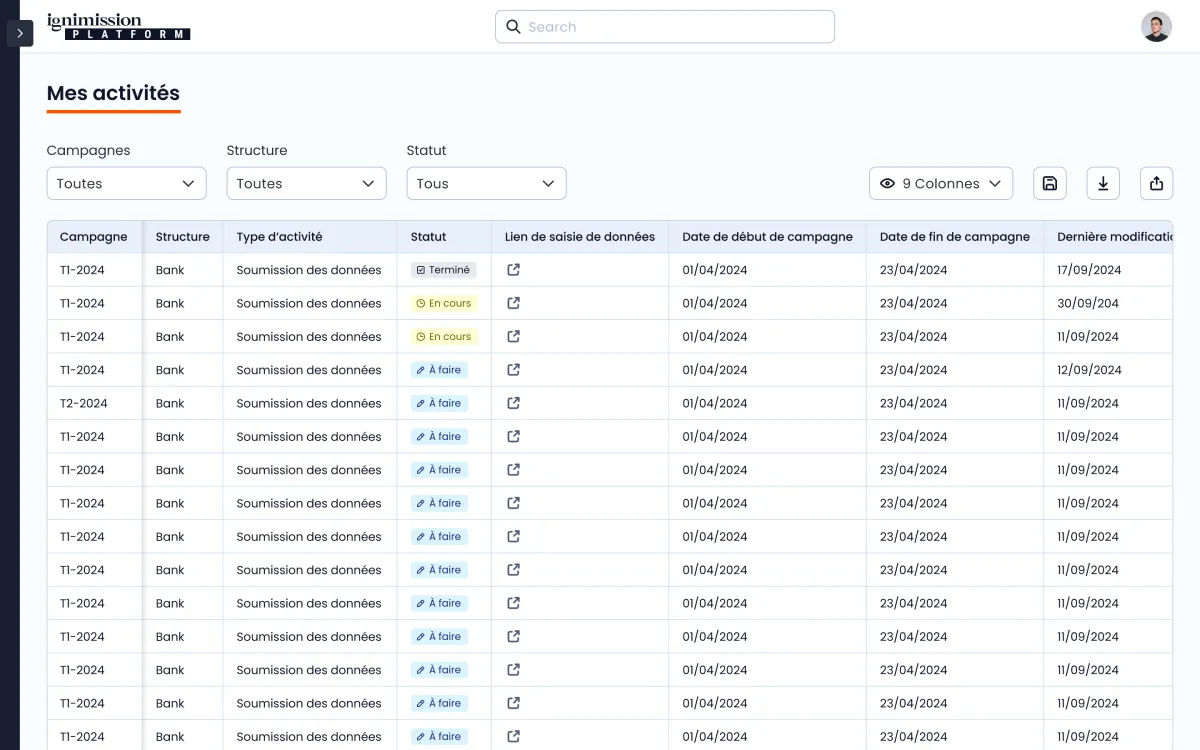Sort by Statut column header
The image size is (1200, 750).
point(428,237)
